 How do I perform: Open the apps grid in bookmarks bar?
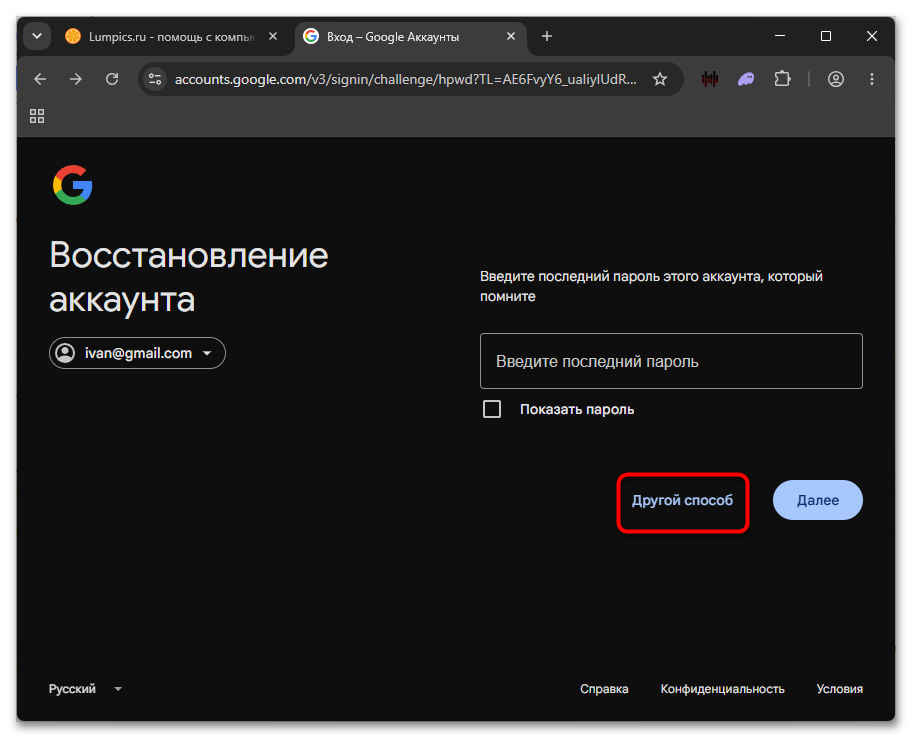click(37, 116)
